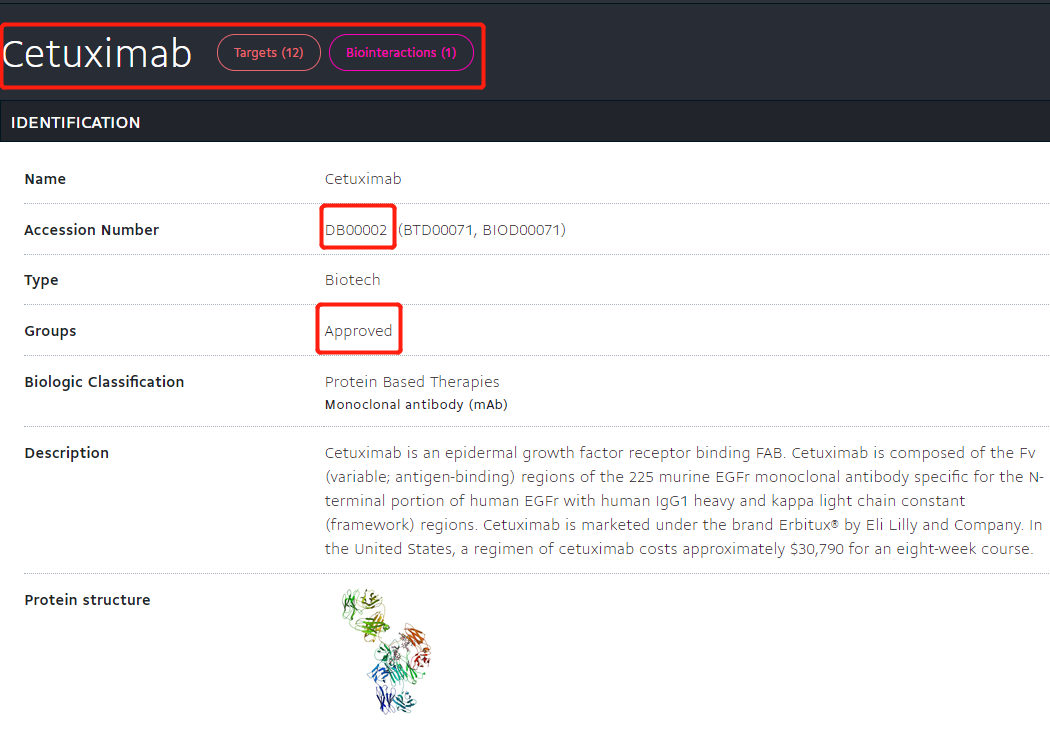This screenshot has width=1050, height=730.
Task: Click the Protein structure row label
Action: [87, 599]
